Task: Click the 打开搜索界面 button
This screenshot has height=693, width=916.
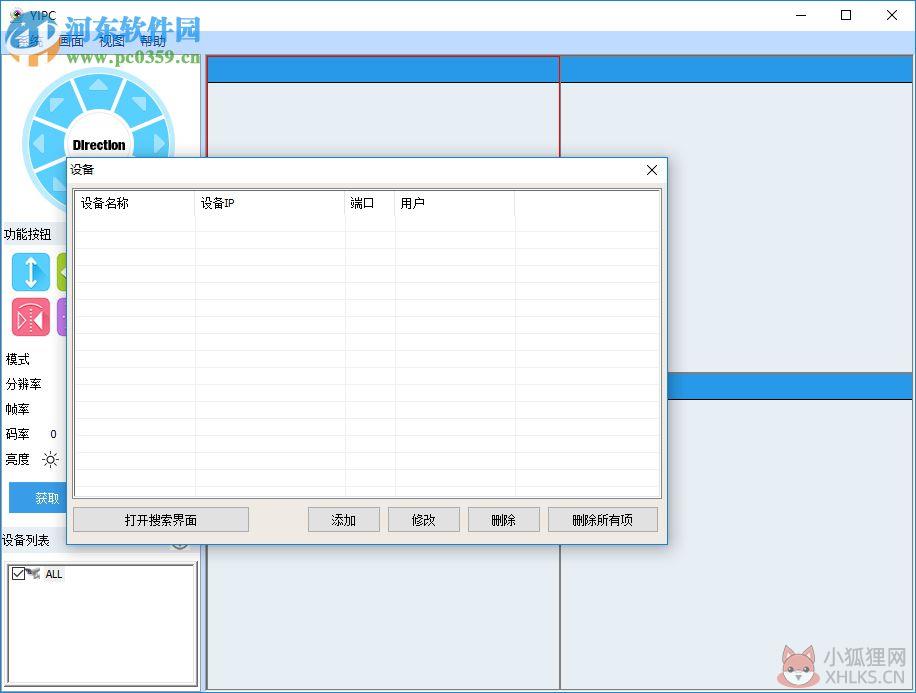Action: (x=161, y=519)
